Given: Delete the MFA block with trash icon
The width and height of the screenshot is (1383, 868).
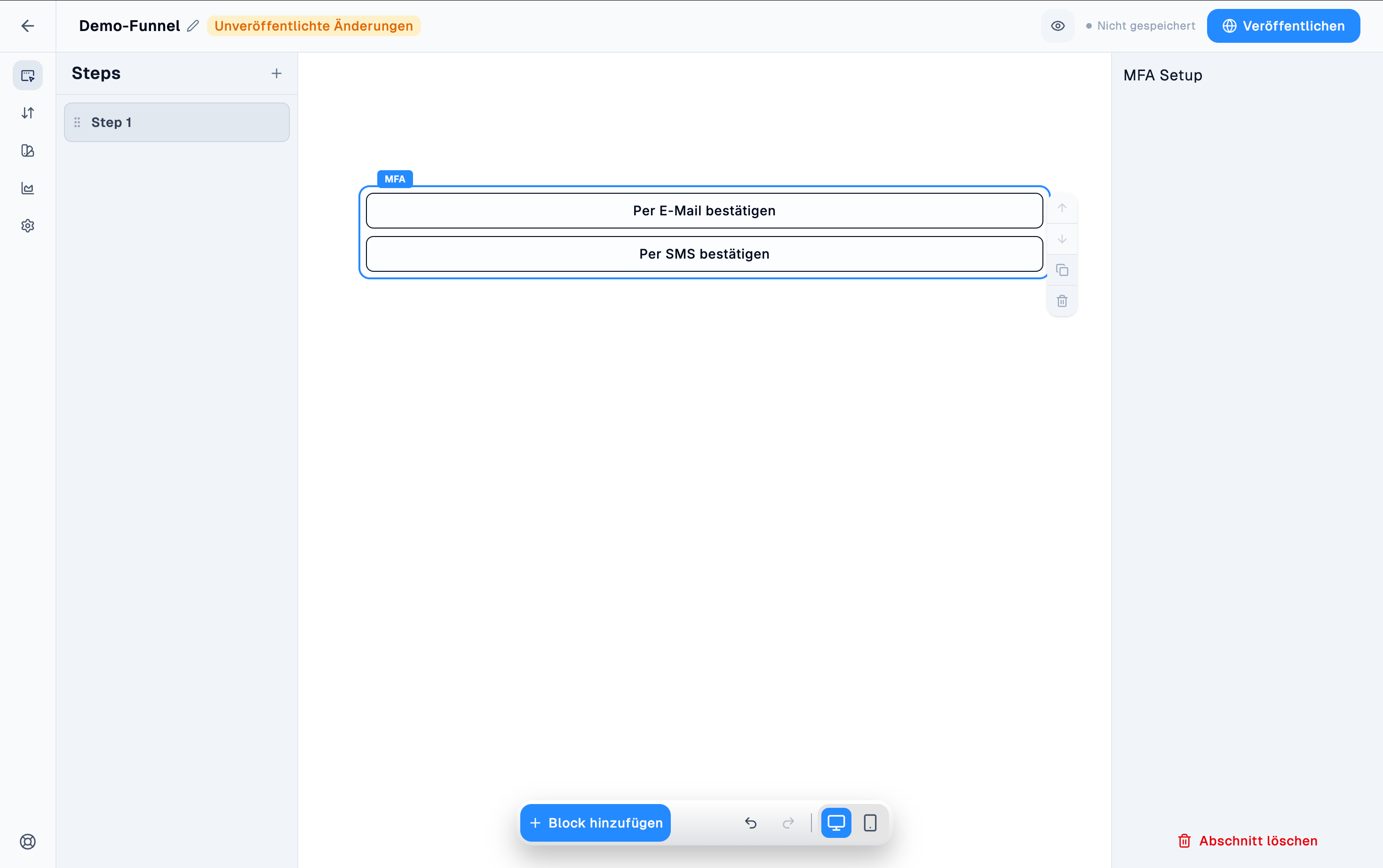Looking at the screenshot, I should pyautogui.click(x=1062, y=301).
